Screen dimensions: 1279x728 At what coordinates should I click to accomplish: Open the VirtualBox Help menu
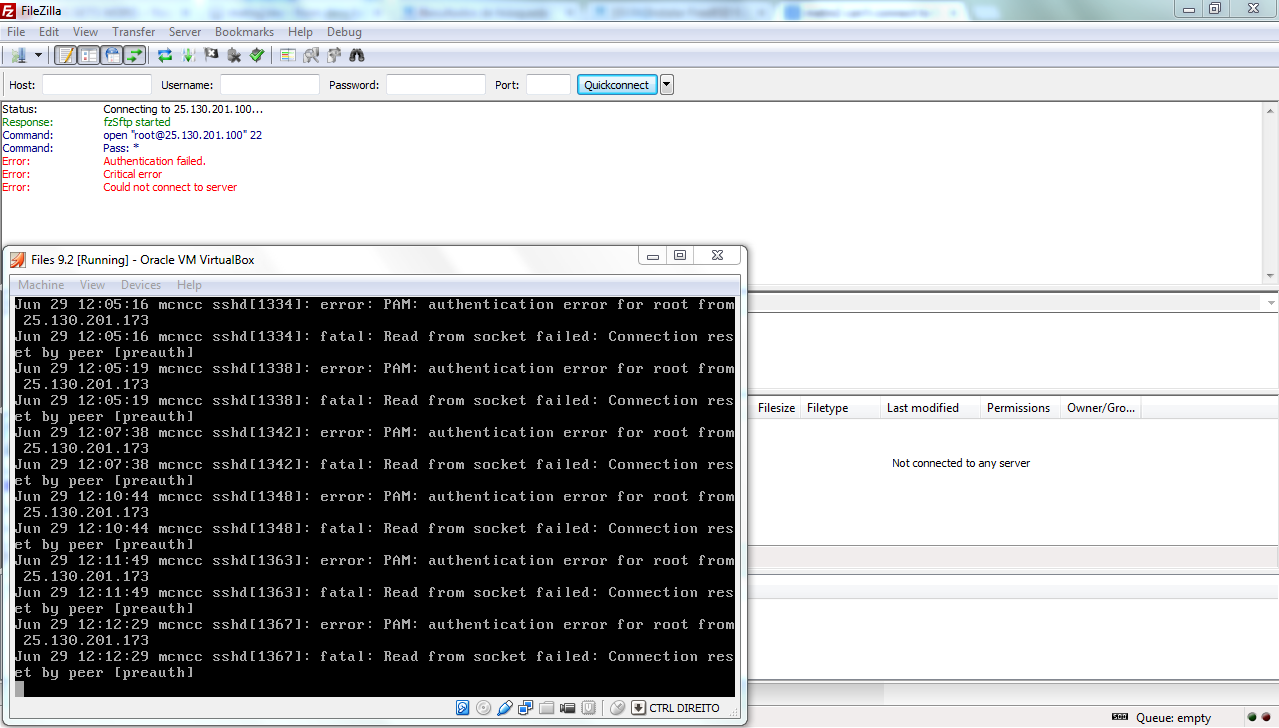189,285
